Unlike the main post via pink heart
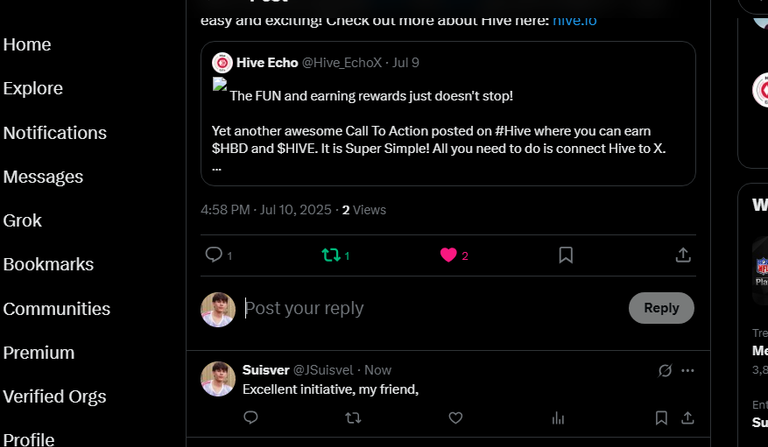This screenshot has height=447, width=768. pyautogui.click(x=448, y=255)
